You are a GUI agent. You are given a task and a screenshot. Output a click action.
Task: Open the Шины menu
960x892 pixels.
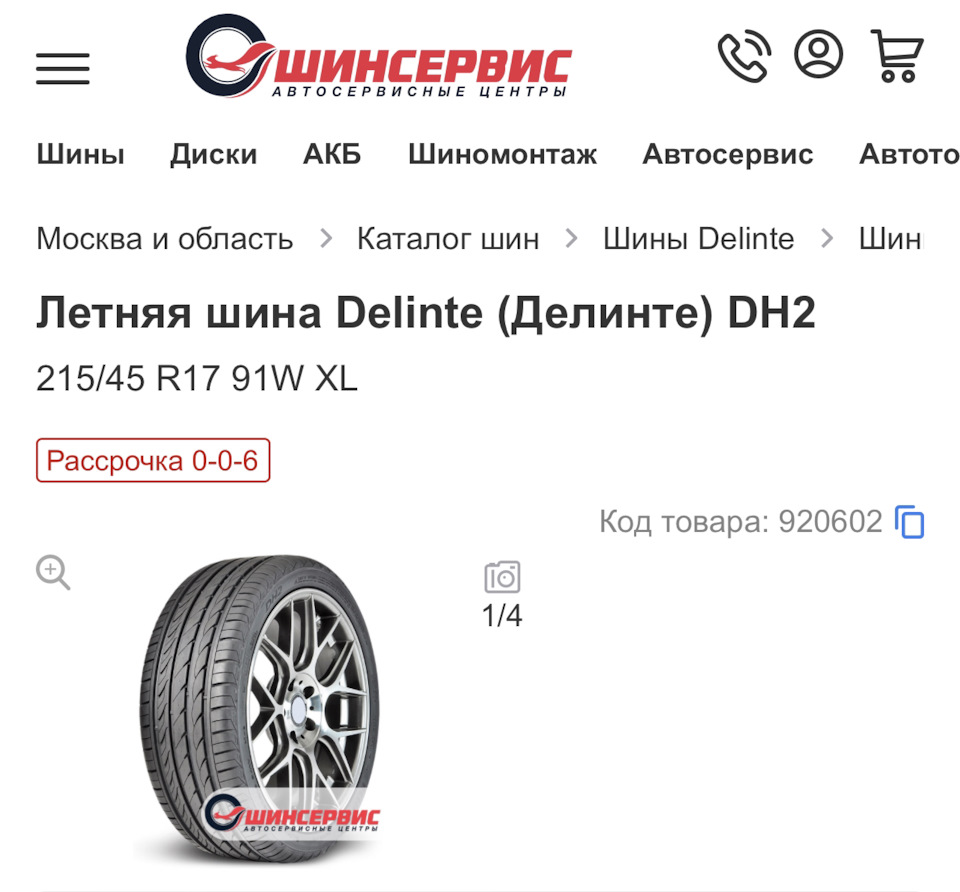click(80, 154)
